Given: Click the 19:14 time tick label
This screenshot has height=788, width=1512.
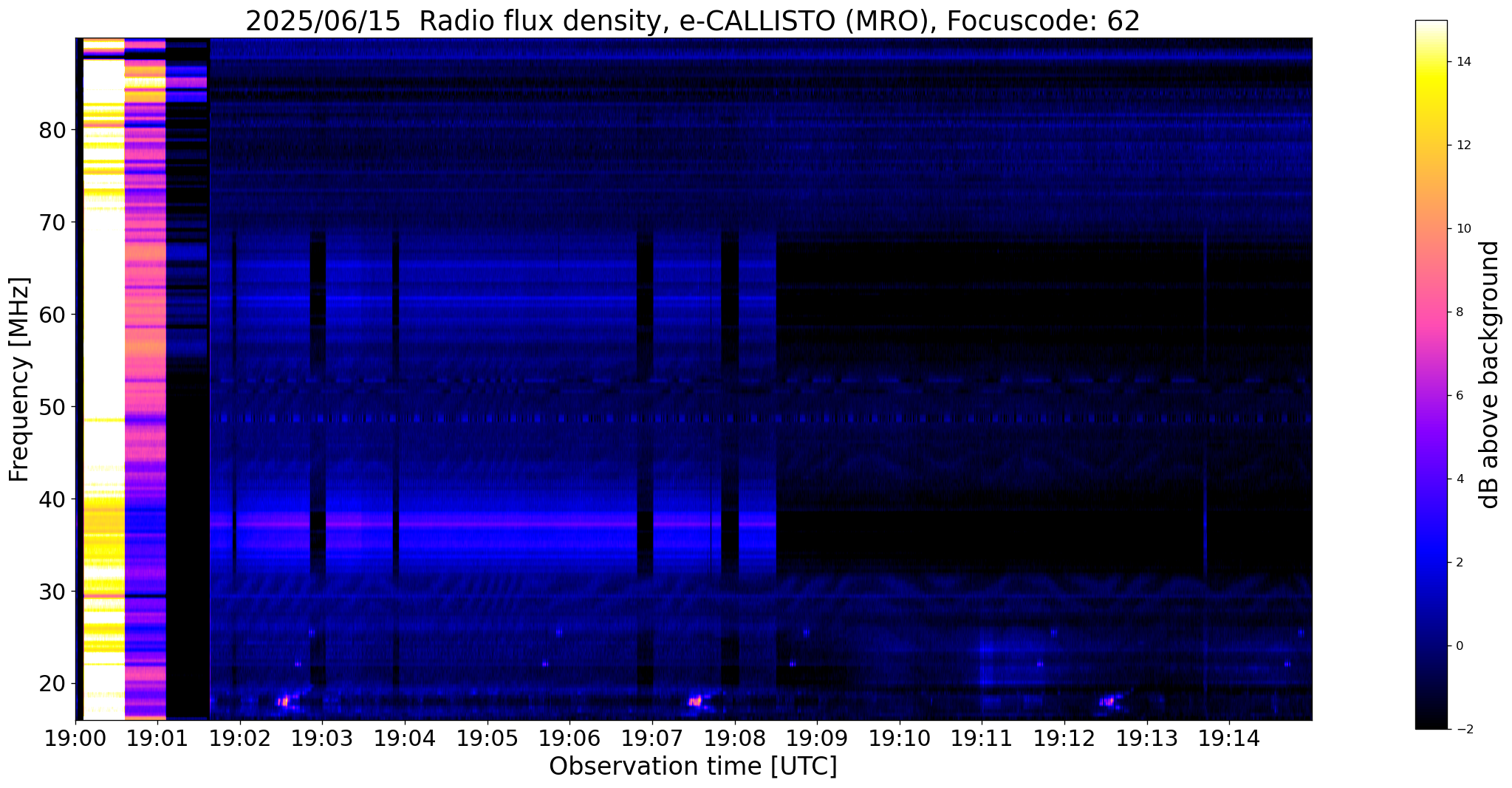Looking at the screenshot, I should 1229,738.
